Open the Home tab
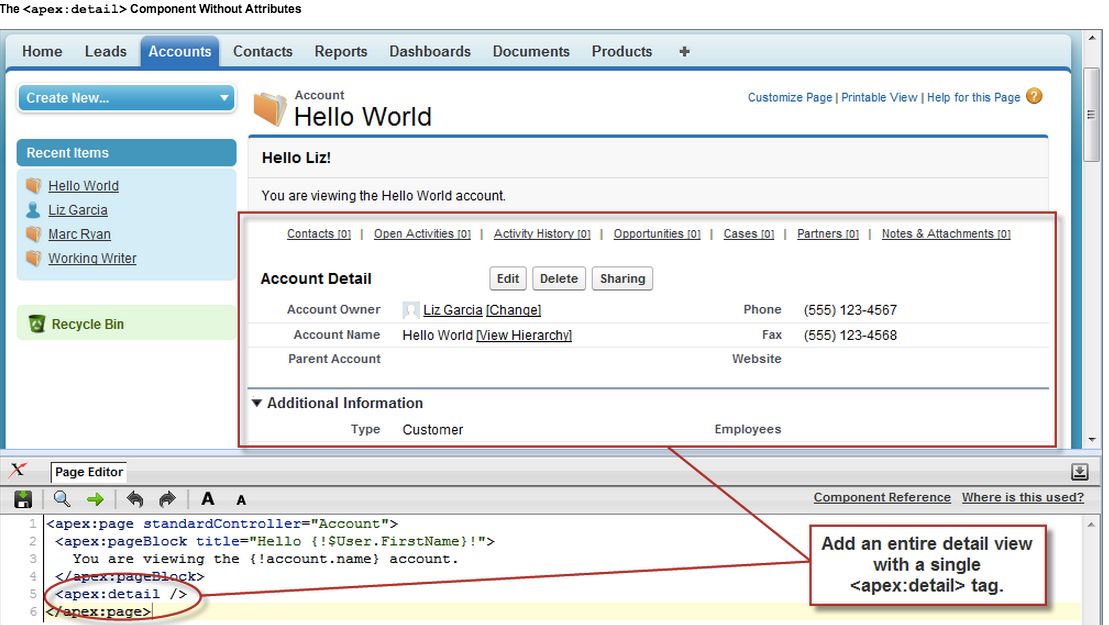The height and width of the screenshot is (625, 1109). 42,52
